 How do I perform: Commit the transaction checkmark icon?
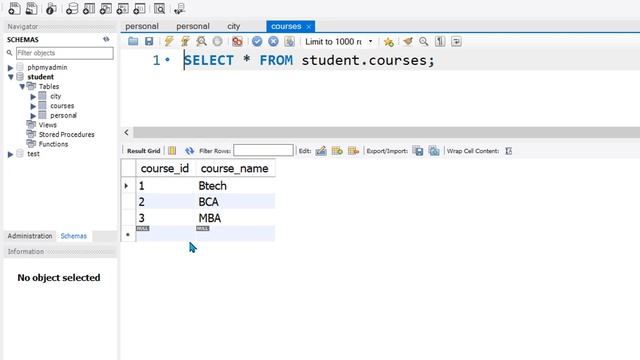coord(257,41)
